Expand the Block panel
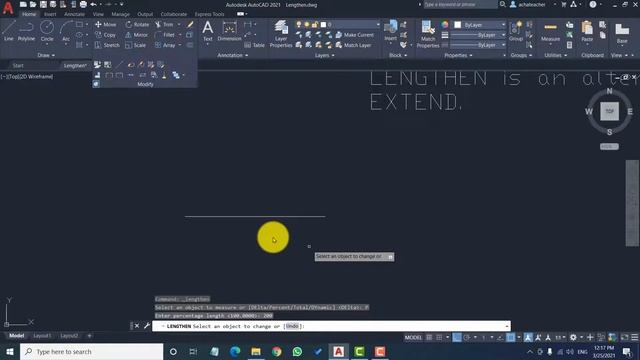Viewport: 640px width, 360px height. [397, 55]
